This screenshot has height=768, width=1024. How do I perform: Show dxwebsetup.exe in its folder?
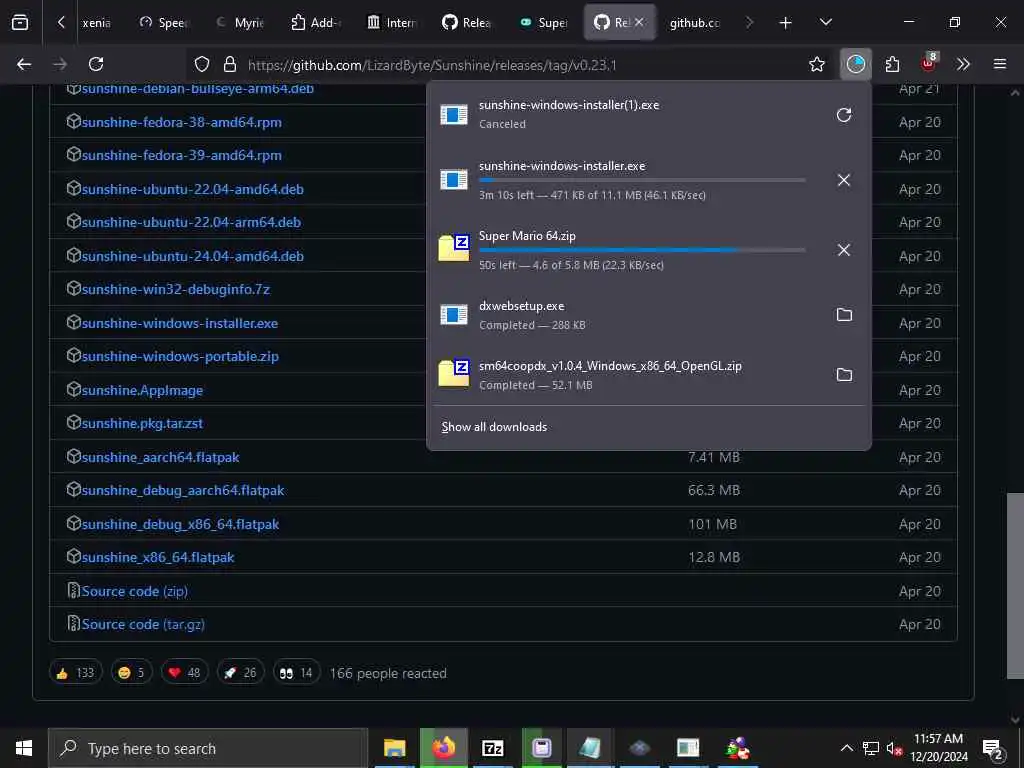tap(844, 315)
